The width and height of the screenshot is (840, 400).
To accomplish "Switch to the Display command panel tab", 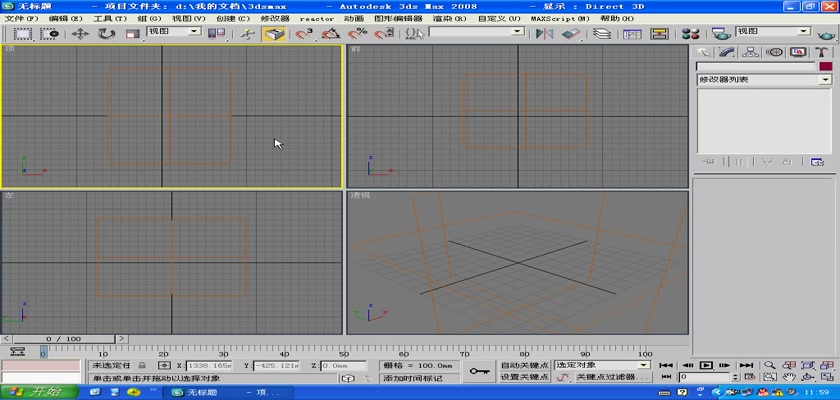I will point(798,52).
